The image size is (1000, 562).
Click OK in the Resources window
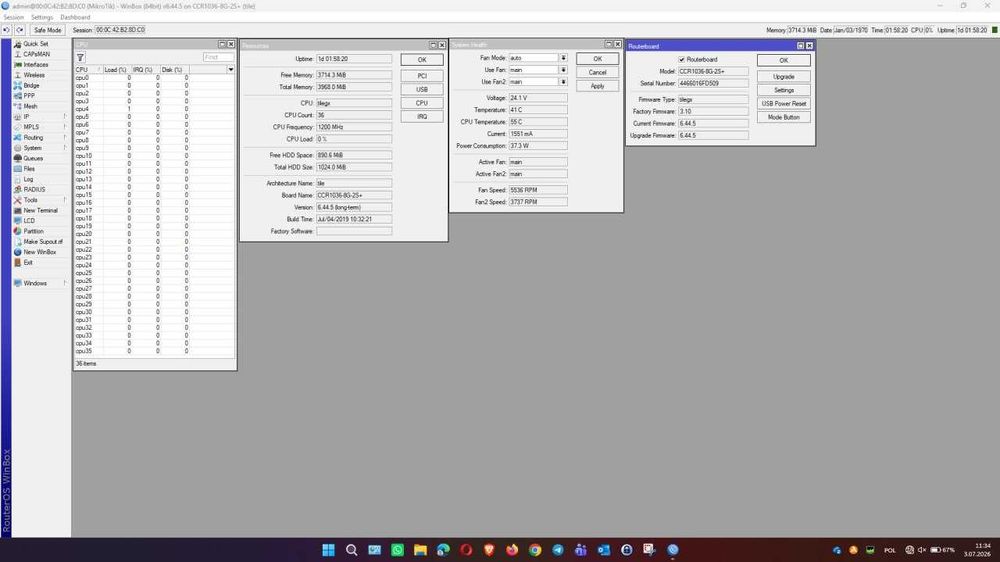[x=422, y=60]
